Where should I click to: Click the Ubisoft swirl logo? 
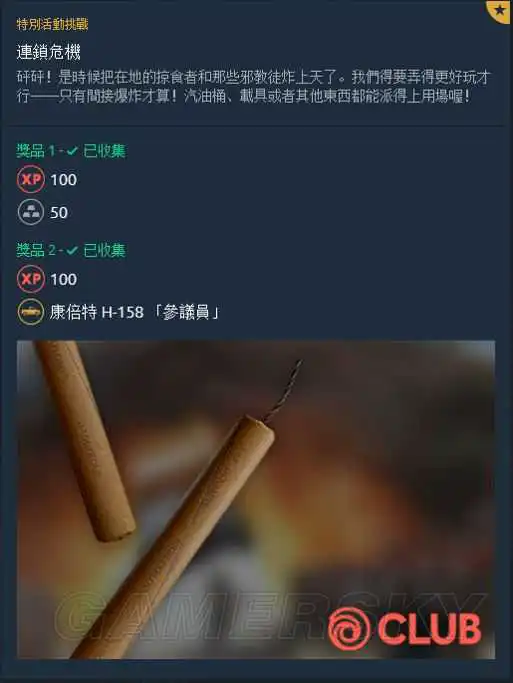[350, 629]
